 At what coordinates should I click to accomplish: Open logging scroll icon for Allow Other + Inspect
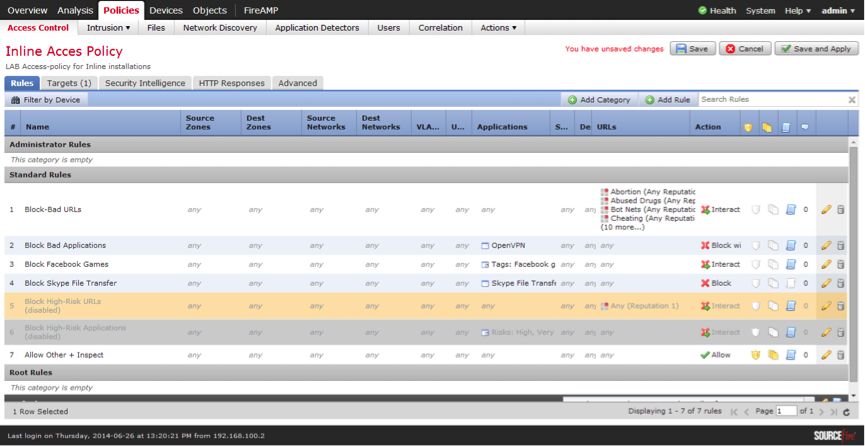point(791,355)
